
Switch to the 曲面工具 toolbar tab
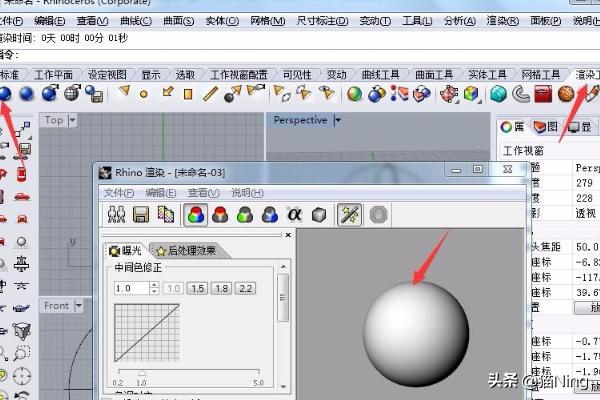(434, 75)
